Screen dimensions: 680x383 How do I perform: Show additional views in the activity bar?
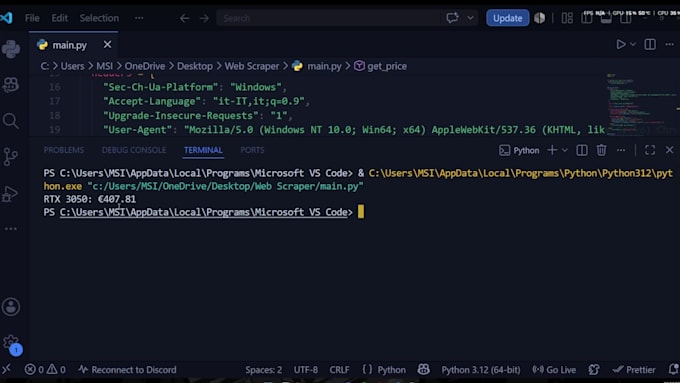[x=11, y=229]
